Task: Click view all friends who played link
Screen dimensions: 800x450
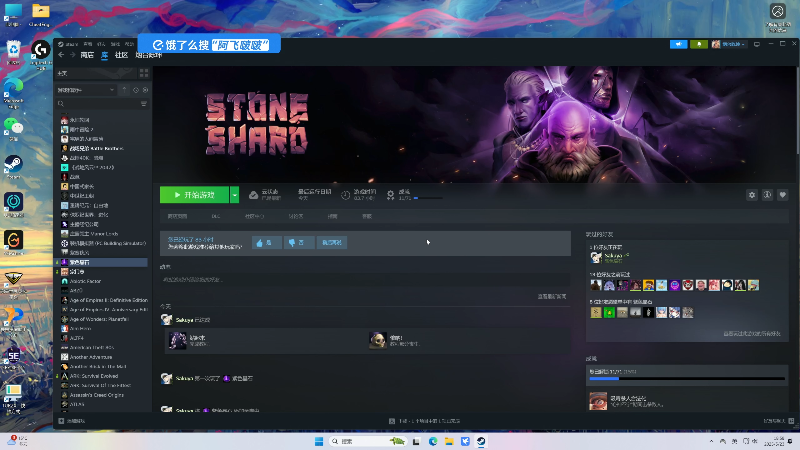Action: (752, 334)
